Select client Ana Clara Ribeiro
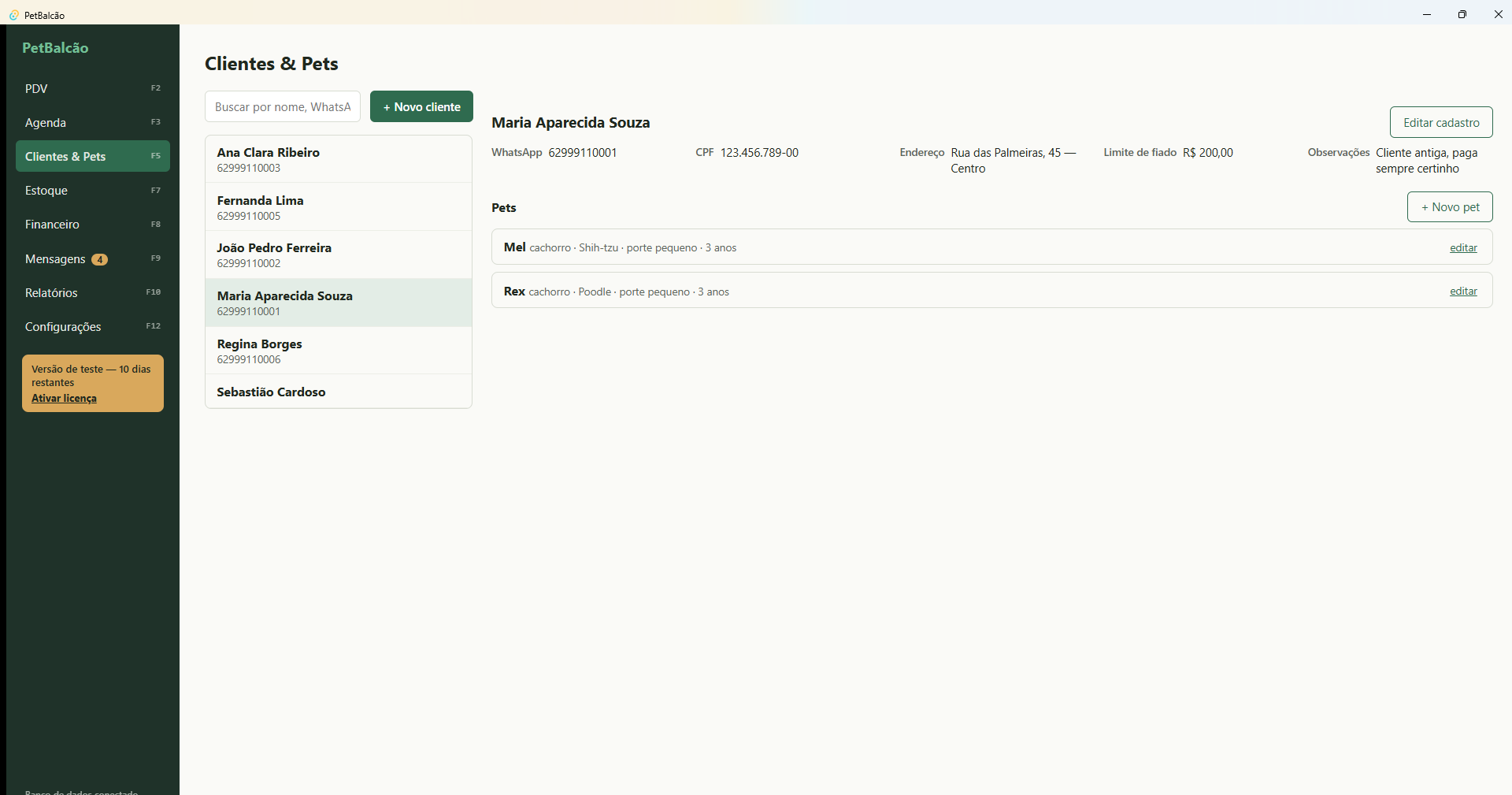Viewport: 1512px width, 795px height. coord(339,159)
